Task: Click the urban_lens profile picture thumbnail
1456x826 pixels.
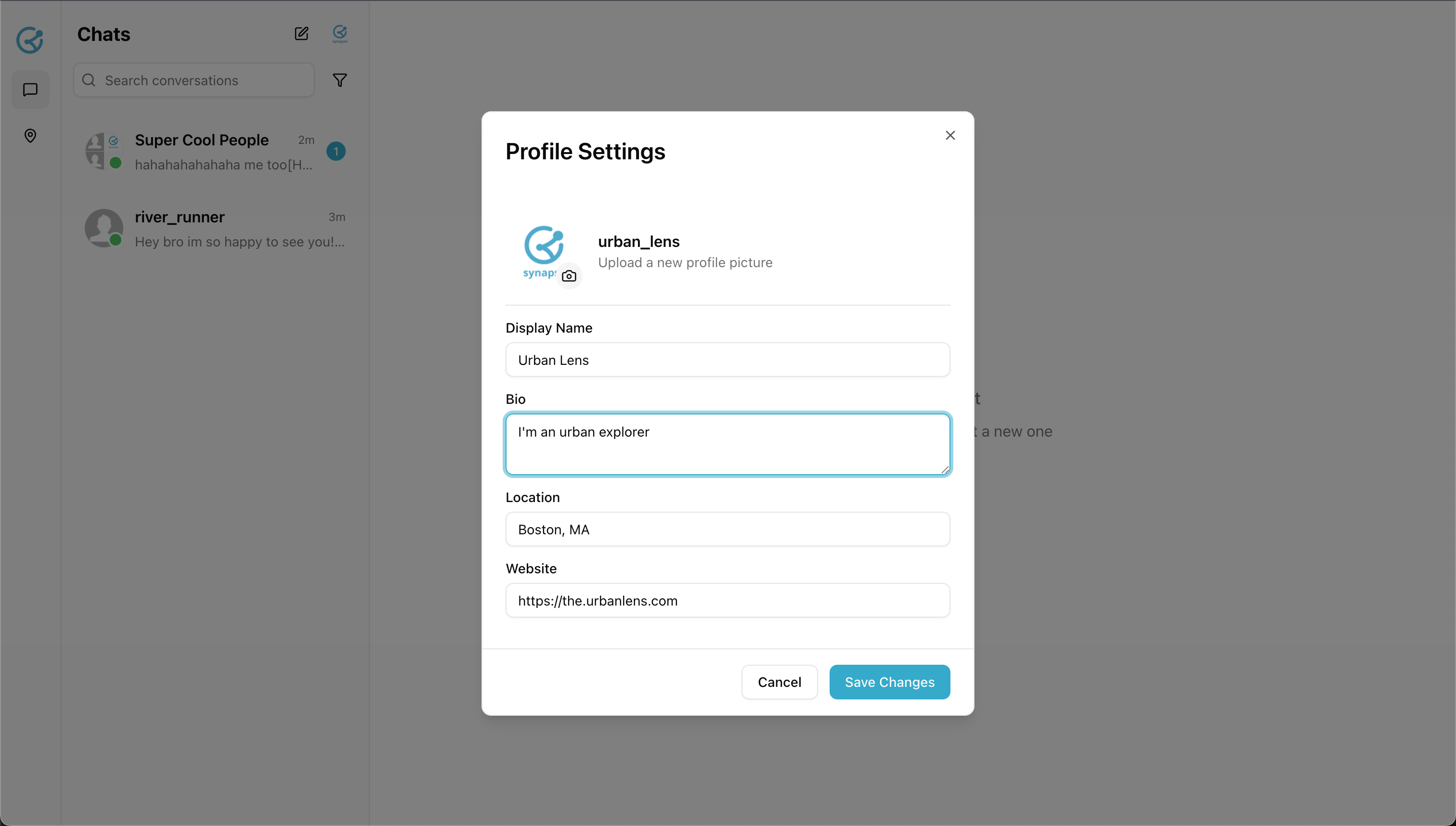Action: pyautogui.click(x=543, y=250)
